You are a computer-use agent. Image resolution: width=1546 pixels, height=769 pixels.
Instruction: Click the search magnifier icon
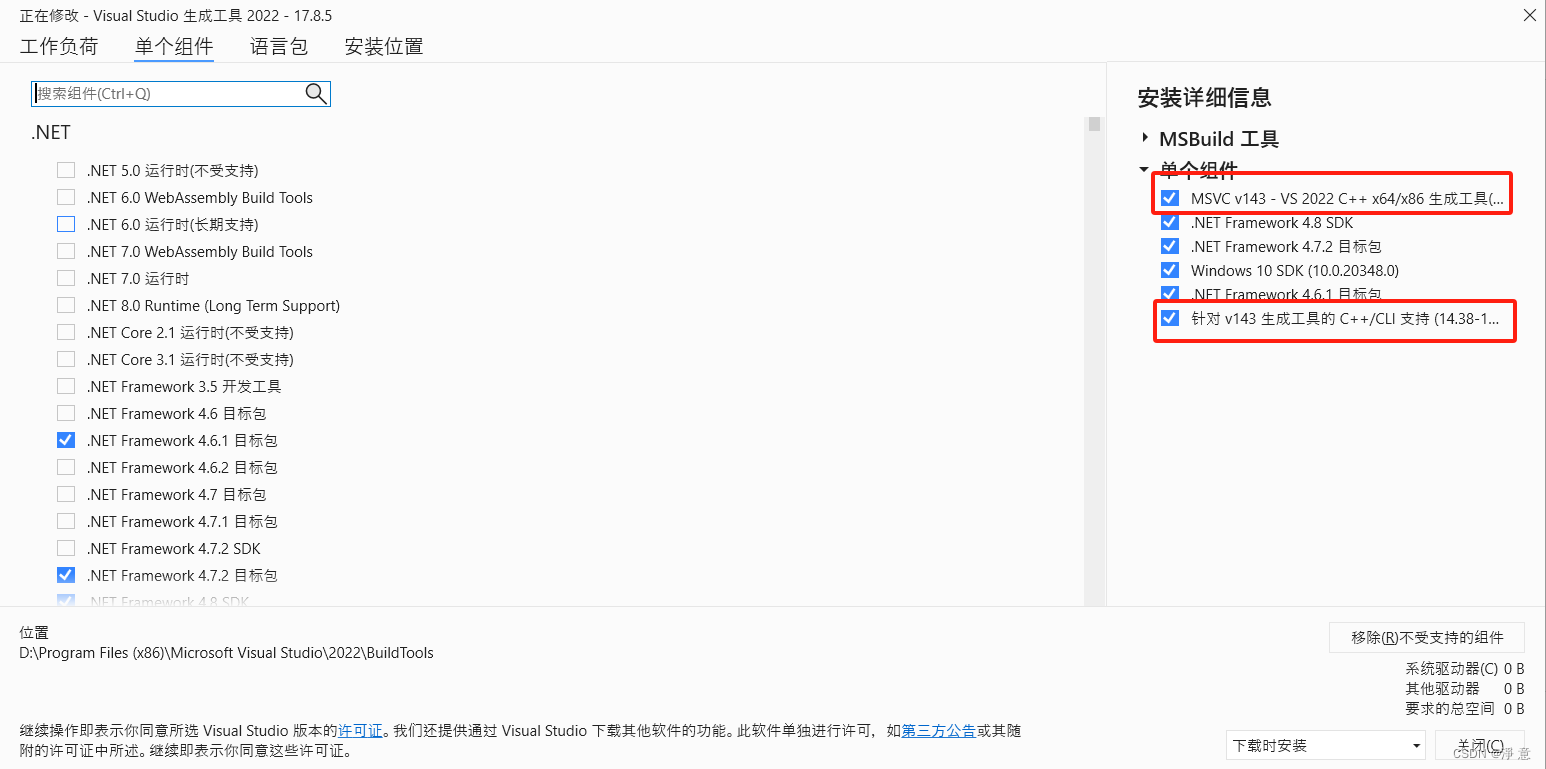(316, 94)
